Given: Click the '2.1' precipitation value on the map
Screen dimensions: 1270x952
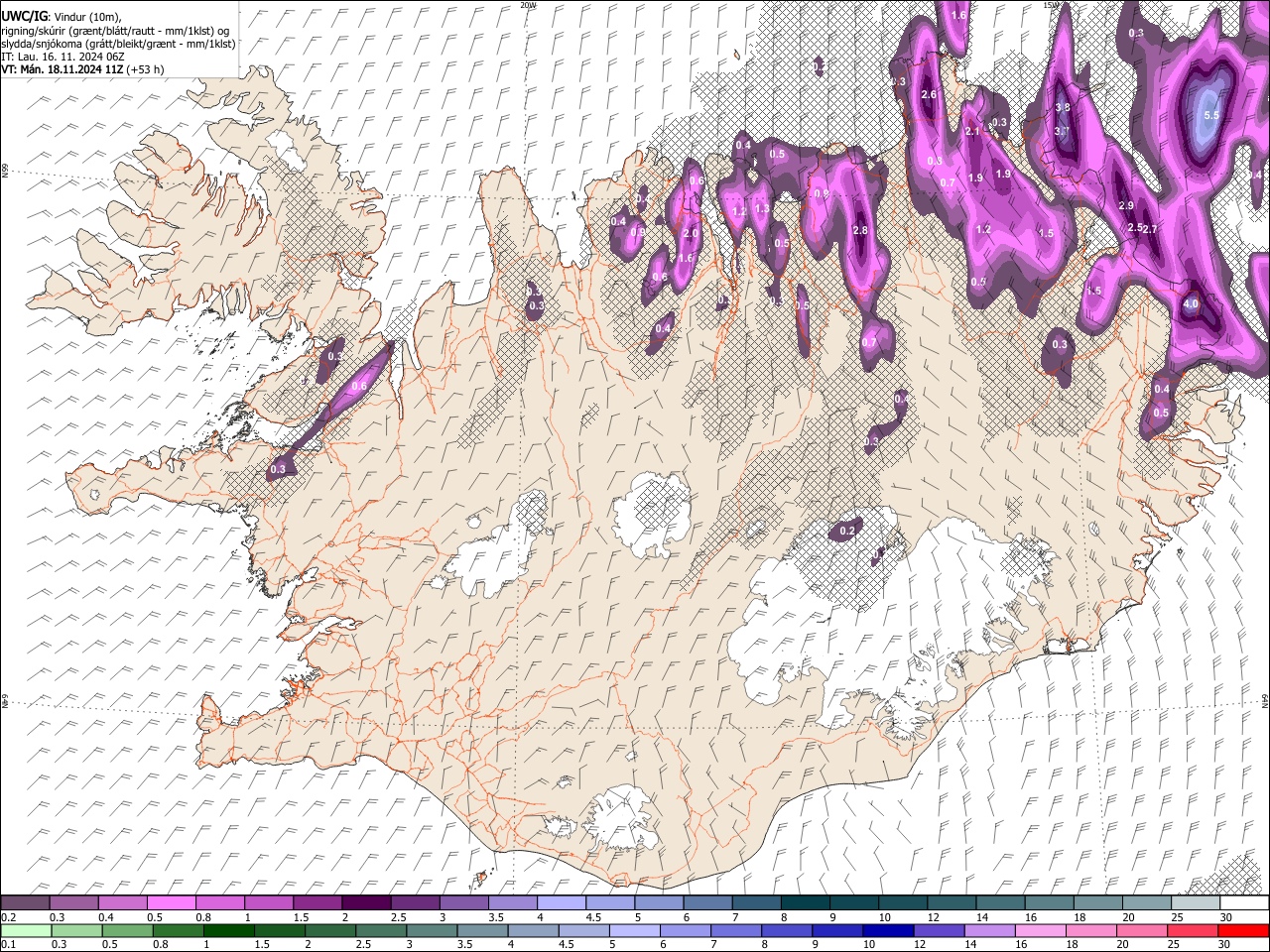Looking at the screenshot, I should point(972,131).
